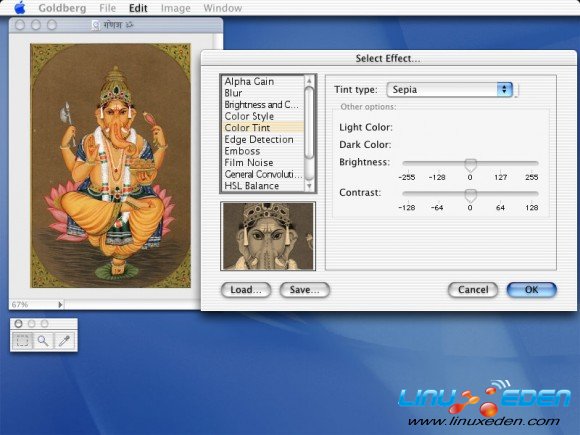Set Contrast slider at -64 mark
The width and height of the screenshot is (580, 435).
(x=437, y=193)
